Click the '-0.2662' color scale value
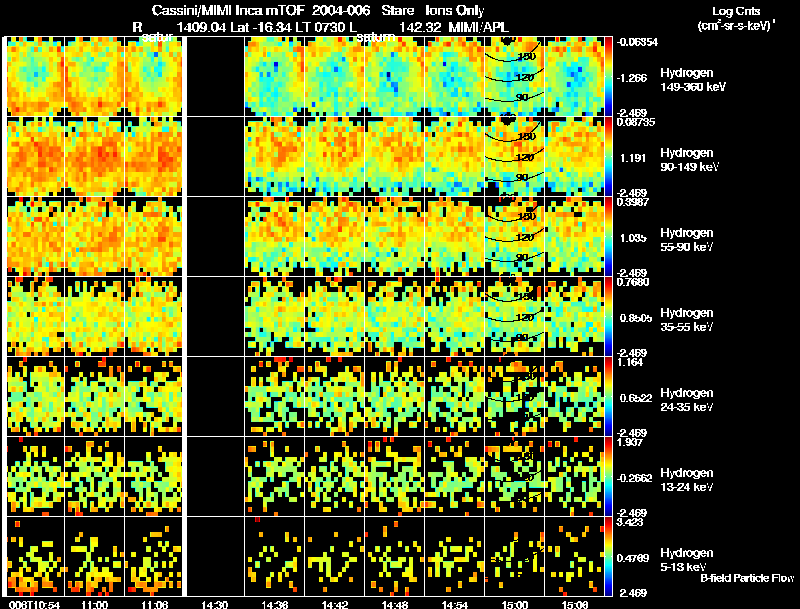 pos(634,478)
